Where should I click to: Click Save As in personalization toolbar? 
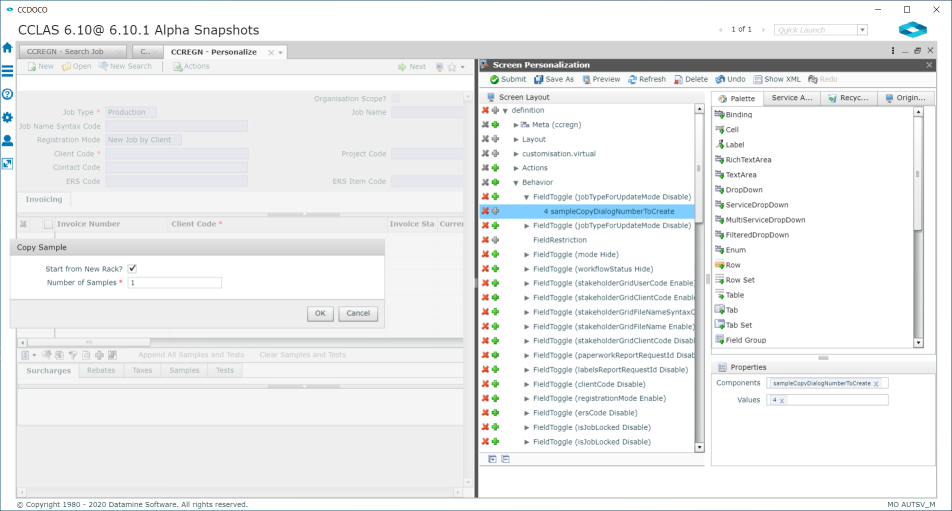point(554,80)
